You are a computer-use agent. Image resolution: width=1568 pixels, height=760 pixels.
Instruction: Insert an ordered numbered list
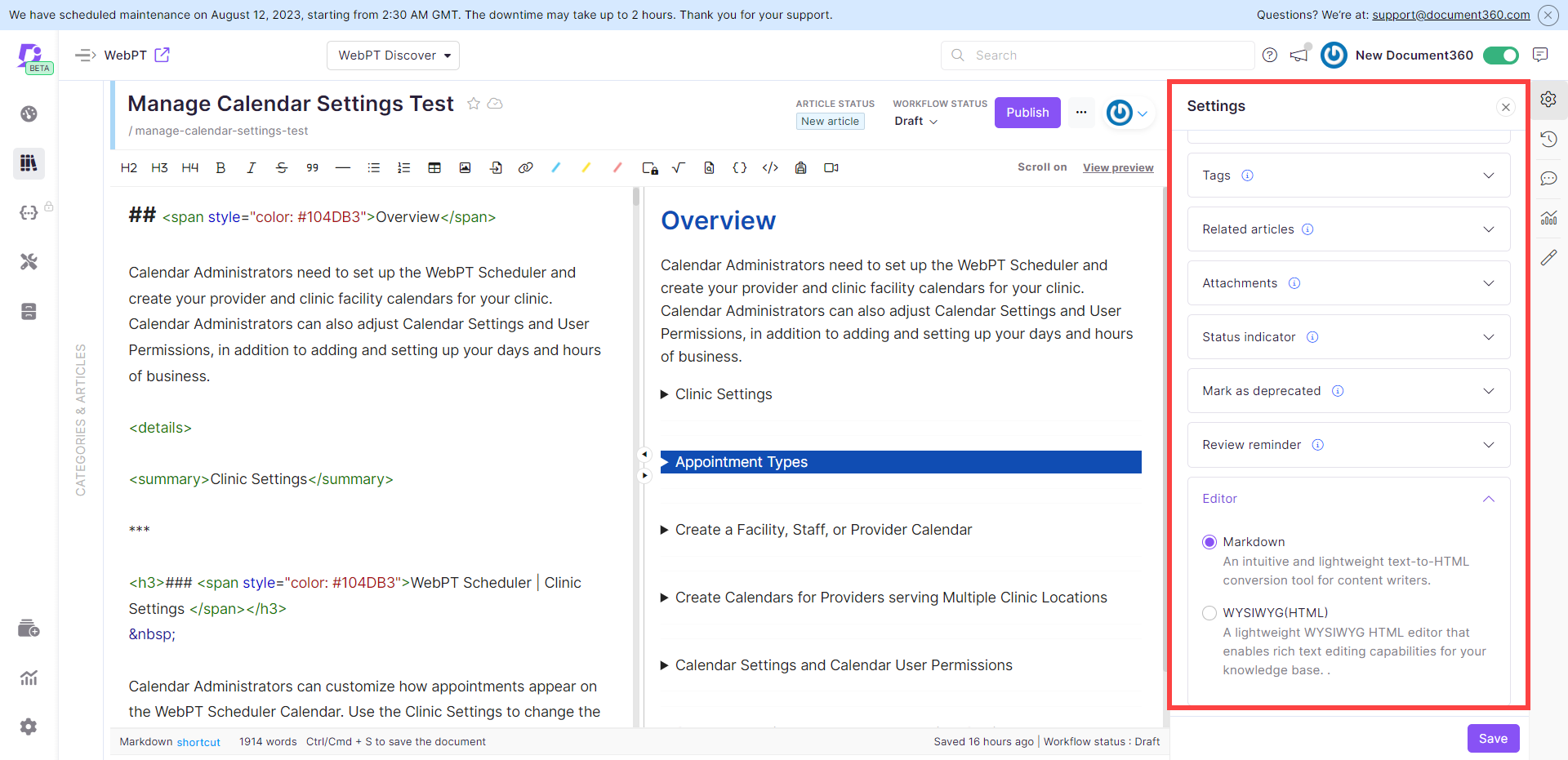point(403,168)
